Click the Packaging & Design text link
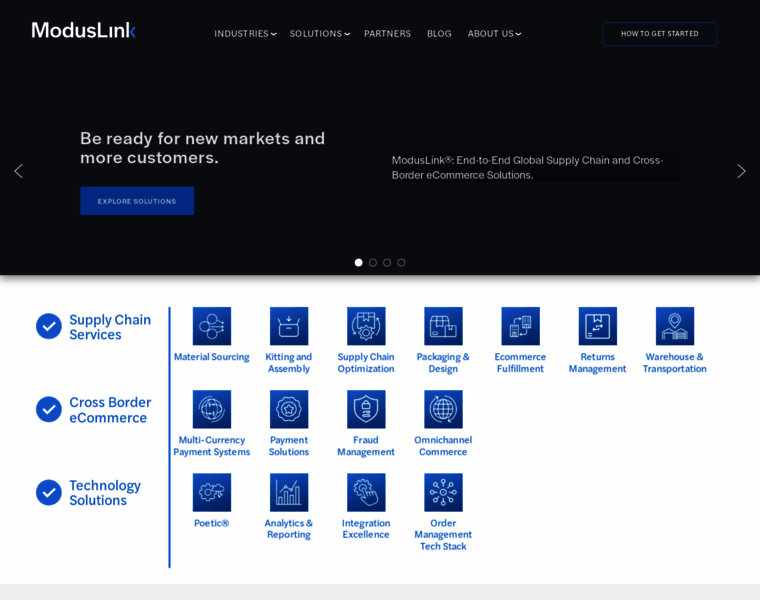760x600 pixels. click(x=443, y=363)
